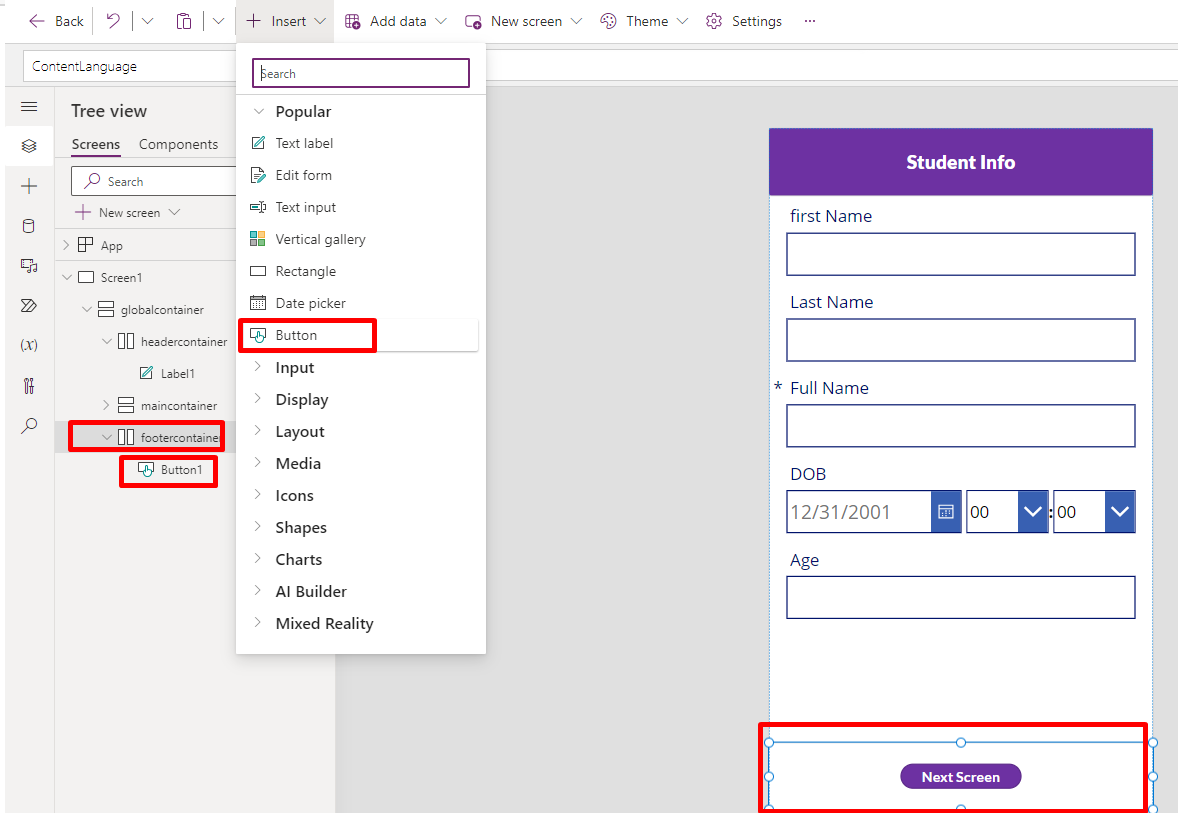The width and height of the screenshot is (1178, 813).
Task: Click the hamburger menu icon
Action: tap(29, 107)
